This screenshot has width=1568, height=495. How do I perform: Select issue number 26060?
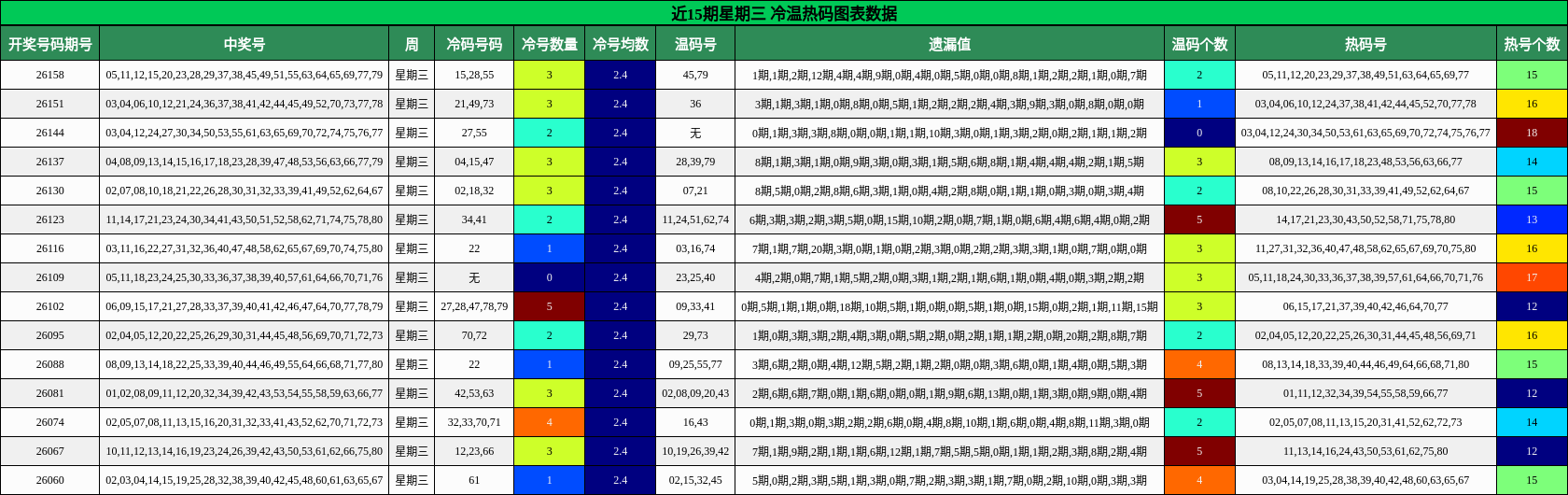[x=50, y=480]
